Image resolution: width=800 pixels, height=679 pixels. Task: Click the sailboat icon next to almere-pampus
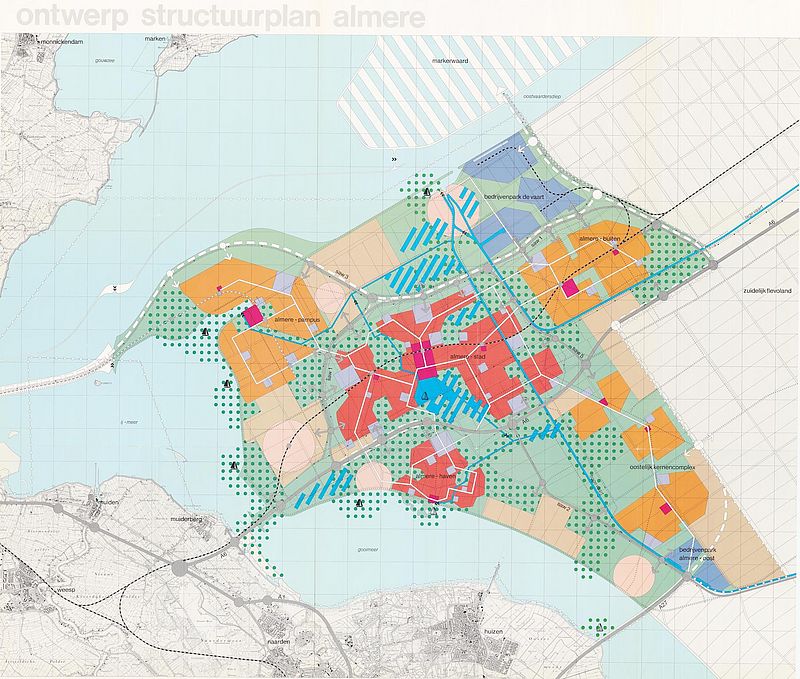[205, 332]
